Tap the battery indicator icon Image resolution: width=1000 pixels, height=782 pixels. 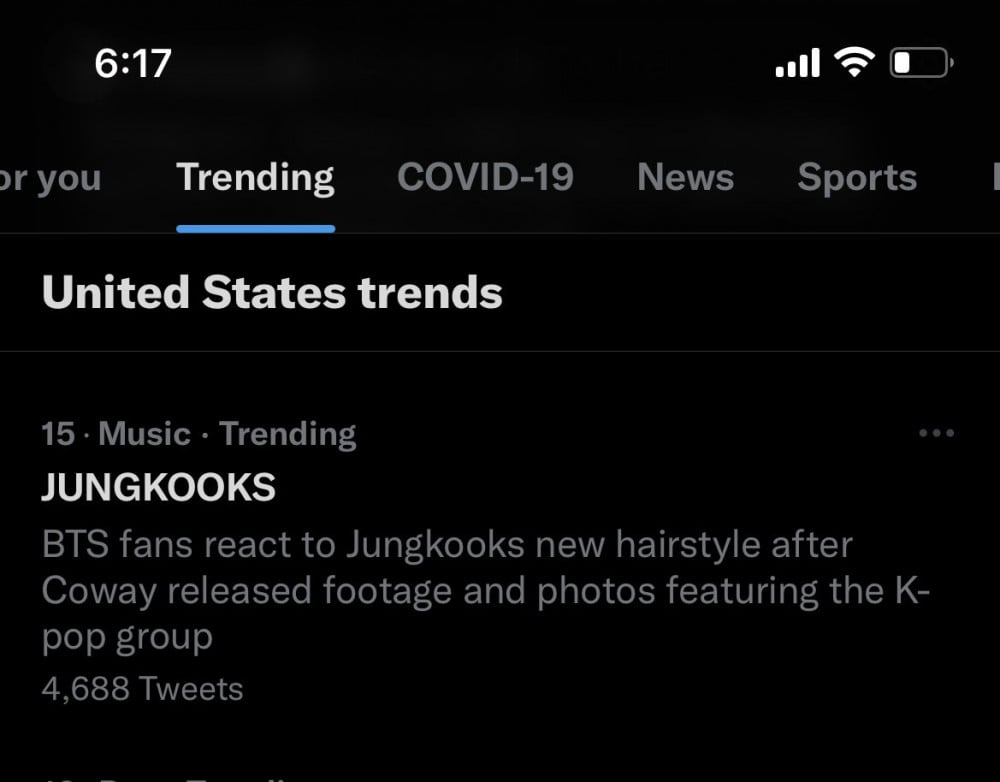coord(921,64)
